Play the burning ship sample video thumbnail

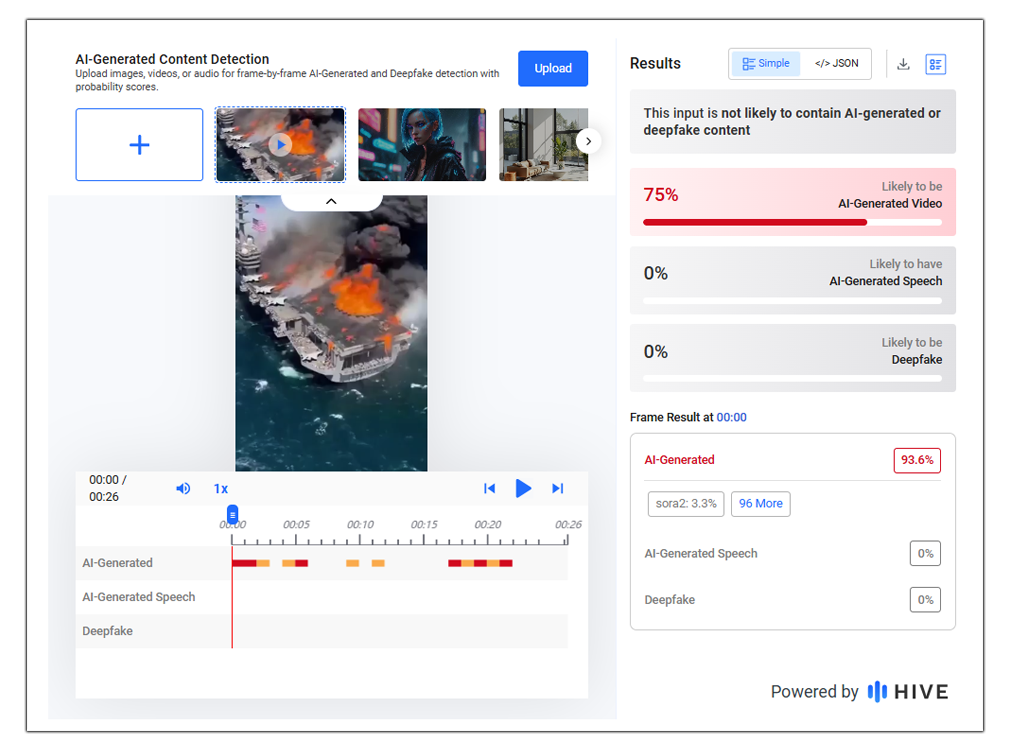point(280,145)
